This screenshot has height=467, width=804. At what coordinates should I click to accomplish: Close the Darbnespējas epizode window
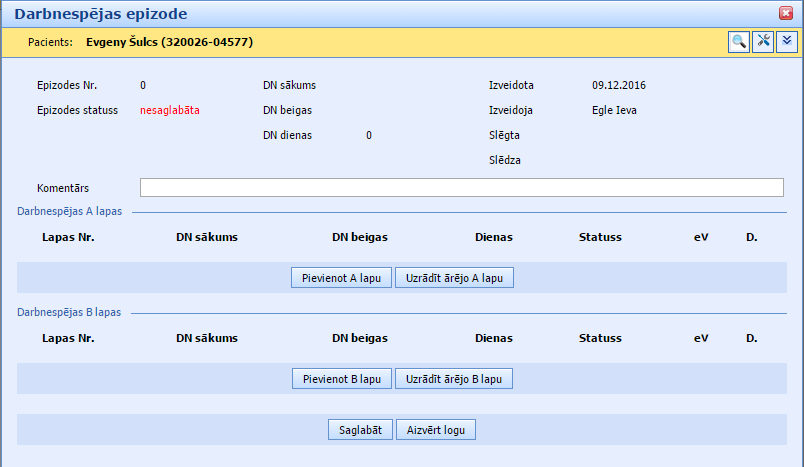click(786, 13)
